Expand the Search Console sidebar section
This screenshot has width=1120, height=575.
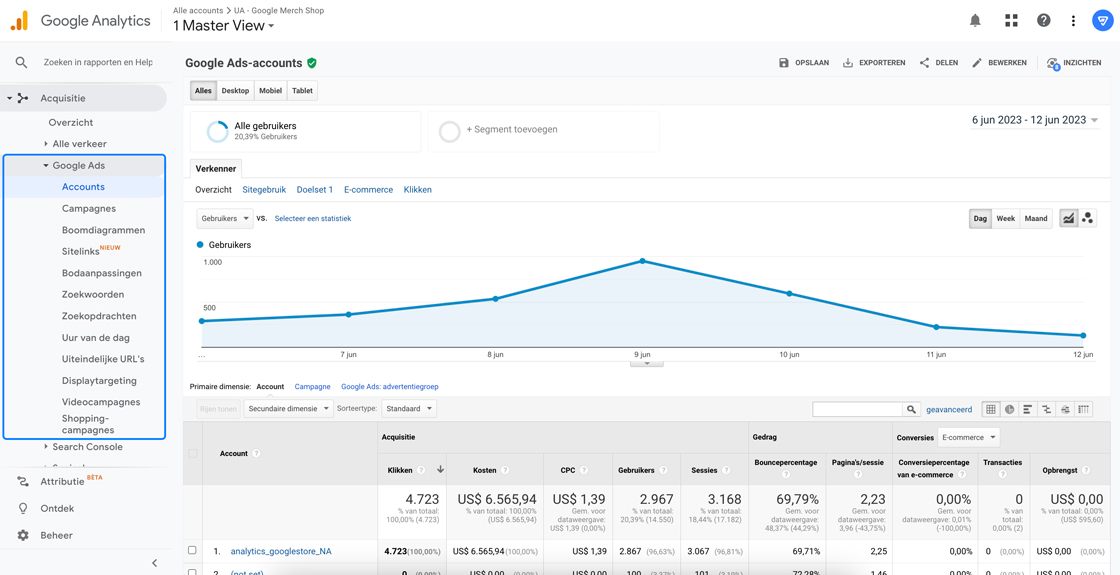pos(46,447)
